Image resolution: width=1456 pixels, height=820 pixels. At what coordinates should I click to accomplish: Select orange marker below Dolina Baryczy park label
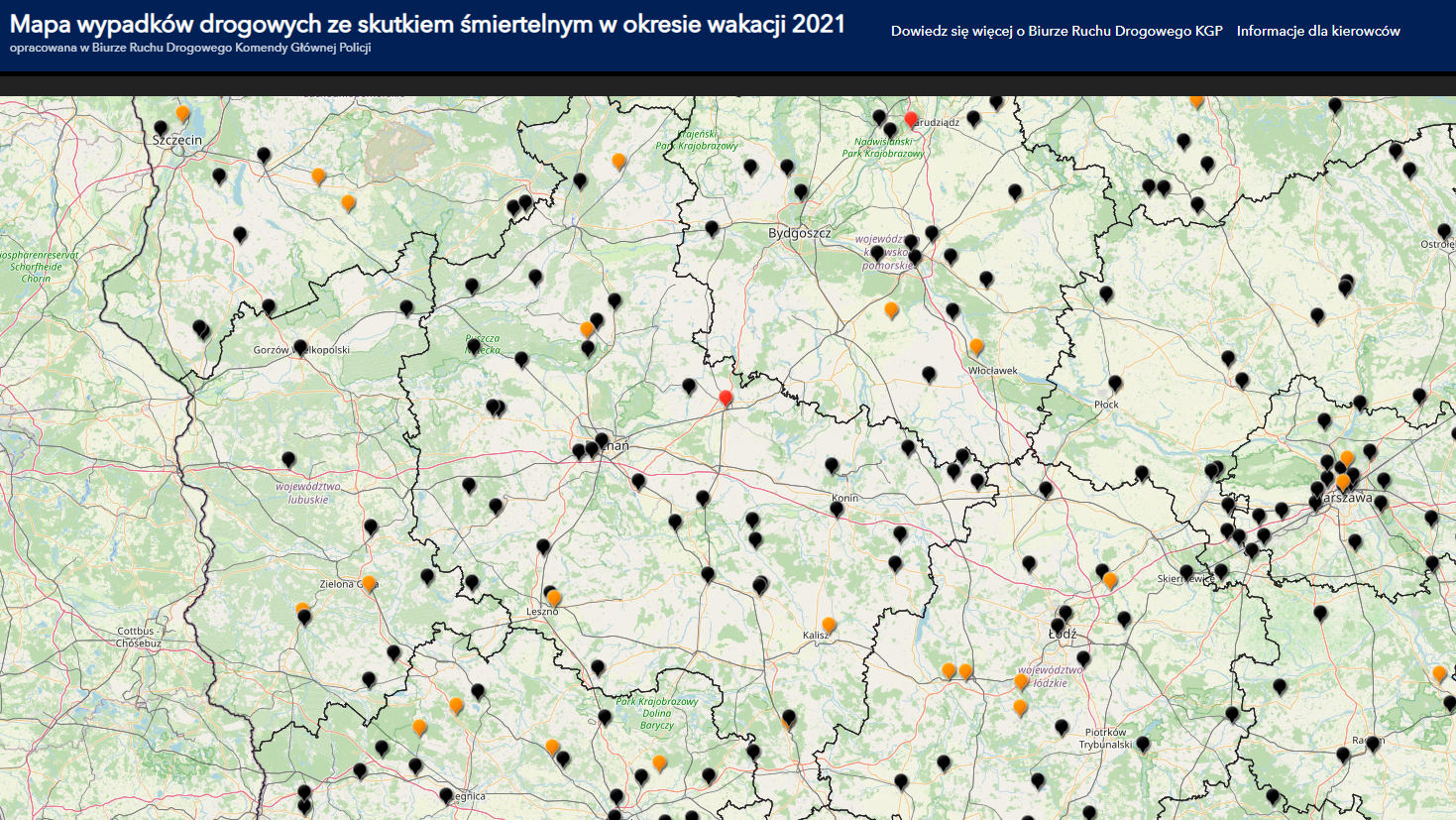coord(659,762)
